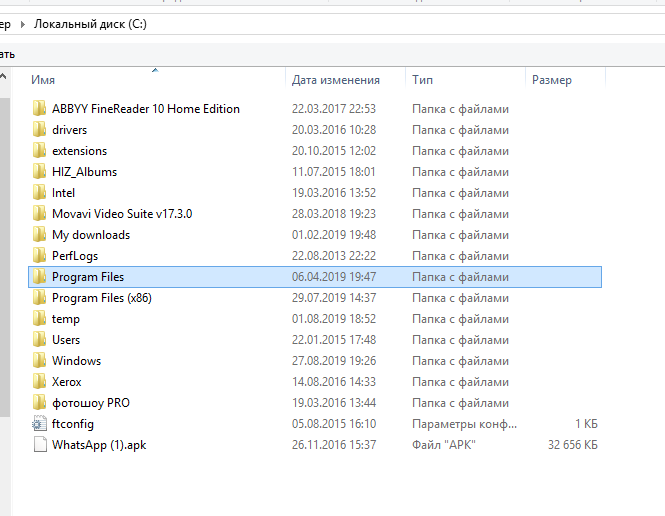Click the WhatsApp (1).apk file icon

click(39, 444)
